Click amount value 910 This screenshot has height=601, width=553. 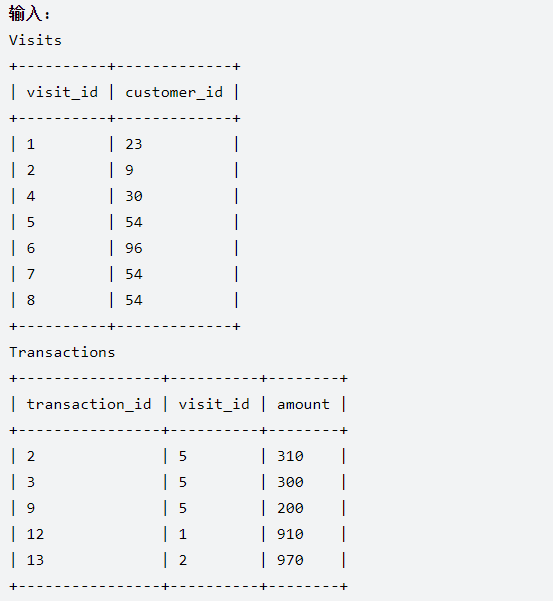(x=290, y=534)
